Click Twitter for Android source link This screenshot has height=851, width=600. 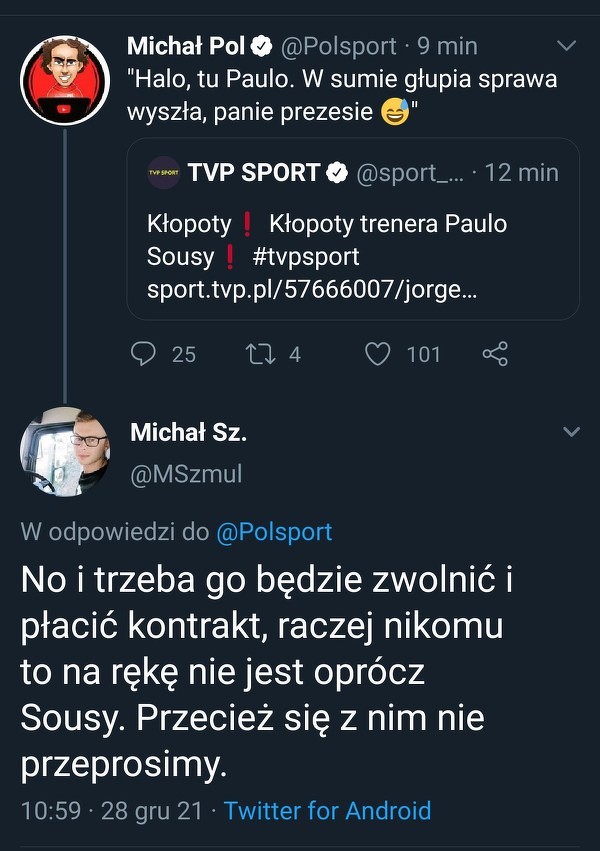point(327,810)
